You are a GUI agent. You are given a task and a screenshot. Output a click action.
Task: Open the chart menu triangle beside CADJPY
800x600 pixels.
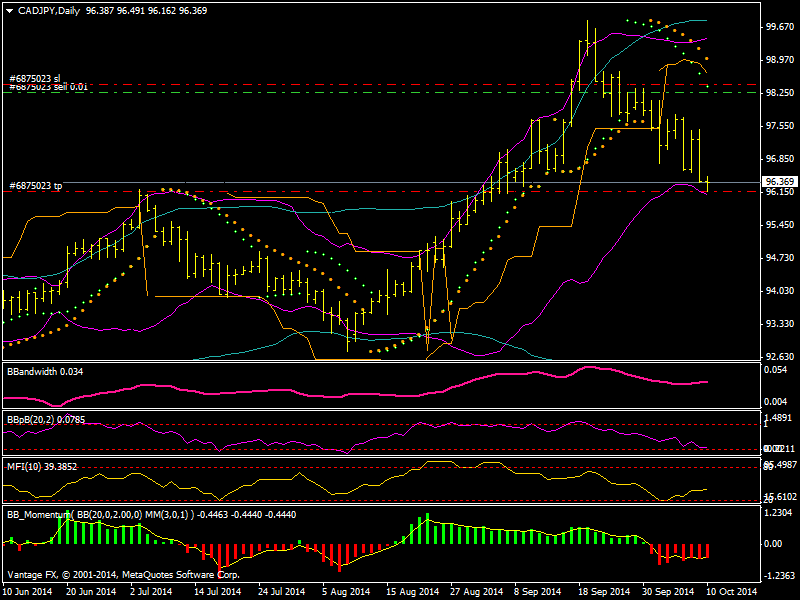[9, 11]
